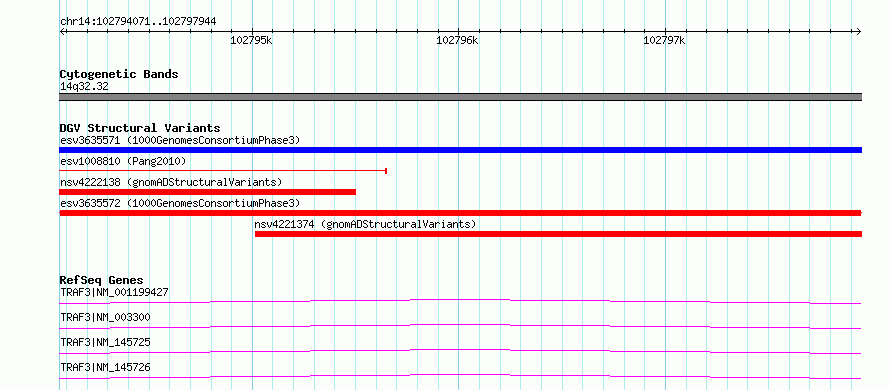Click the 102795k ruler tick label
The image size is (890, 390).
tap(251, 41)
